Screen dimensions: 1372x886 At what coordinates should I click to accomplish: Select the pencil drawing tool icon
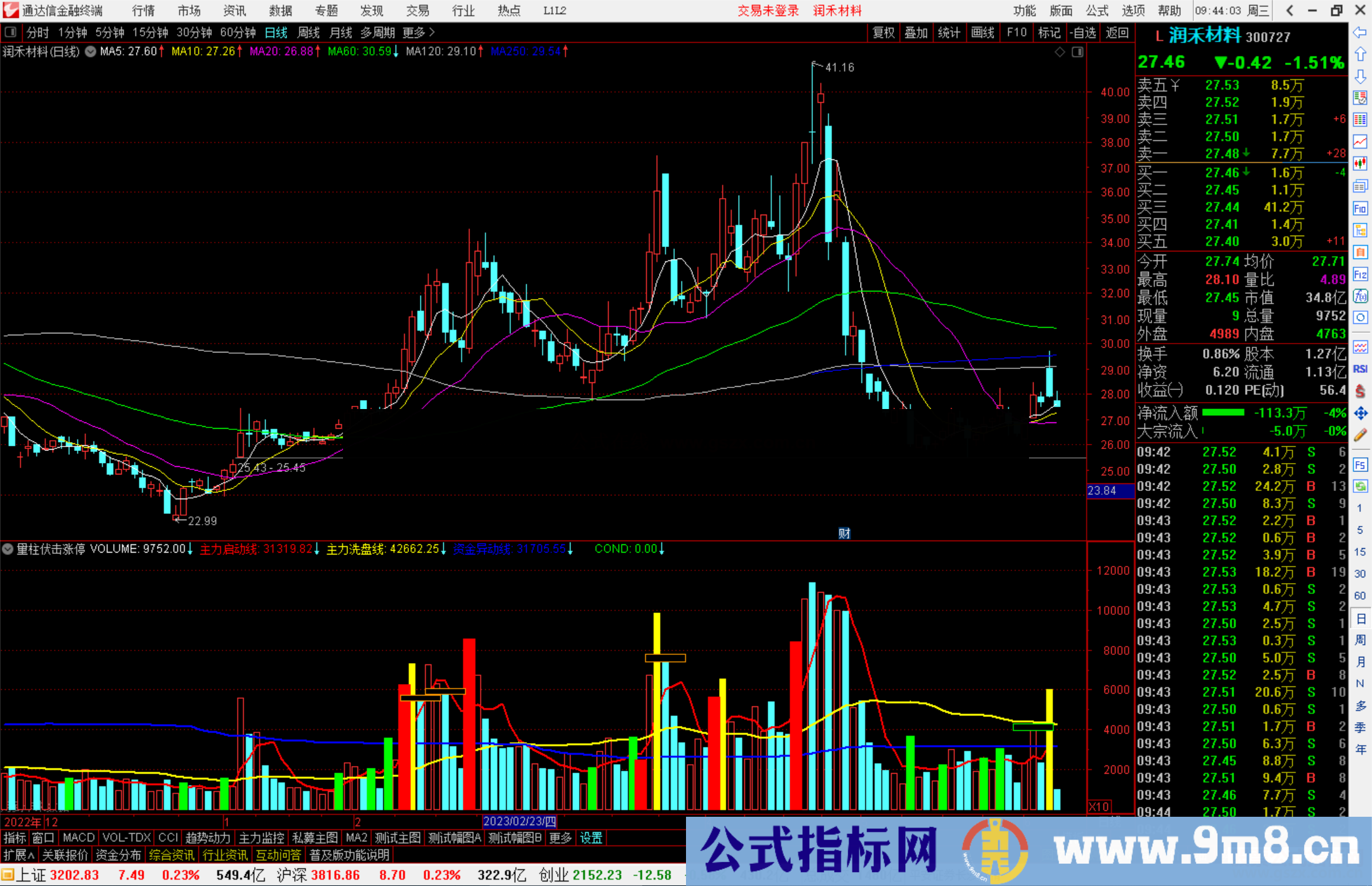tap(1360, 436)
